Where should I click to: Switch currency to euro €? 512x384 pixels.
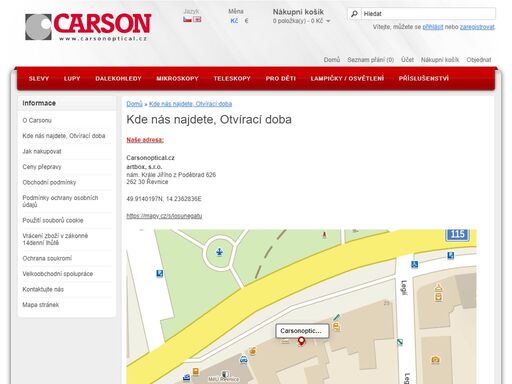(246, 21)
